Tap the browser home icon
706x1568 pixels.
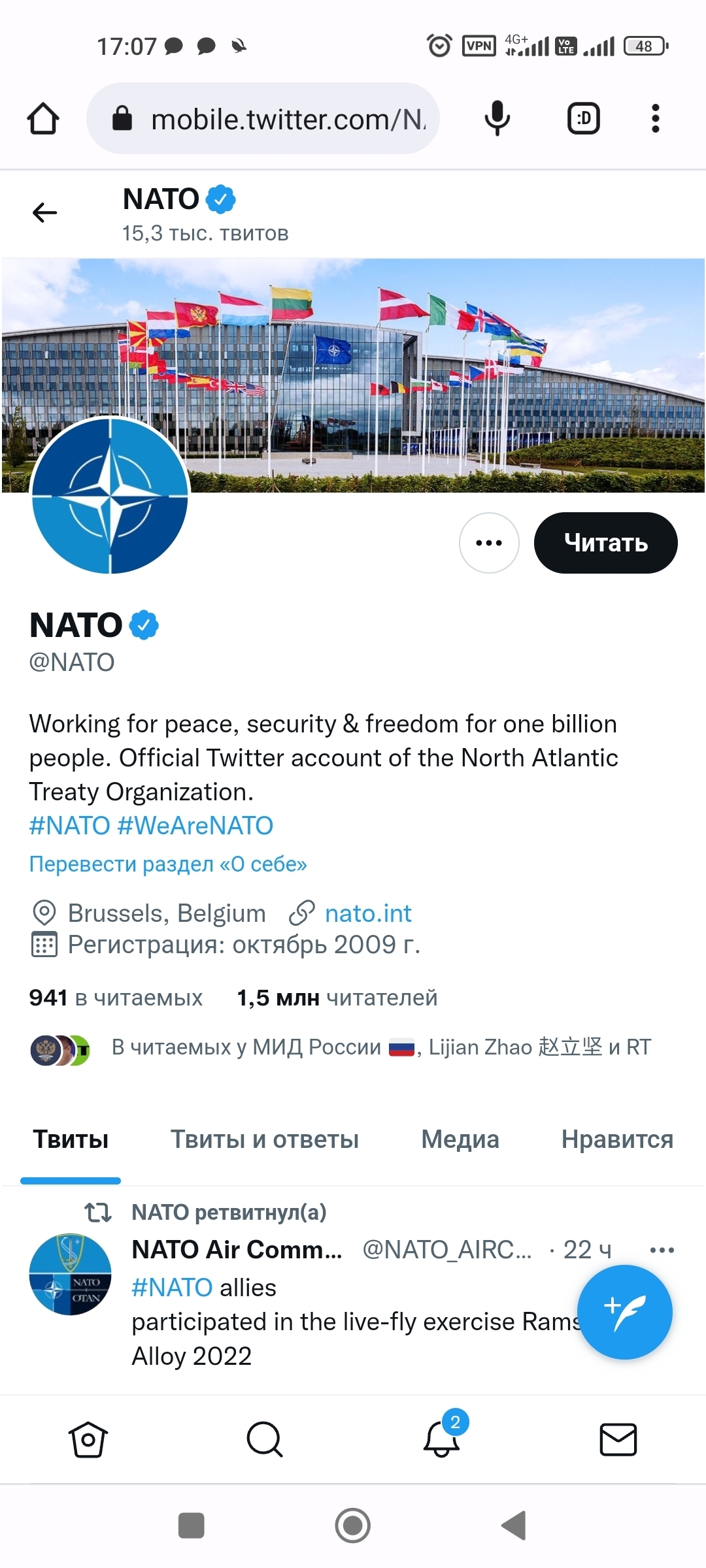43,119
